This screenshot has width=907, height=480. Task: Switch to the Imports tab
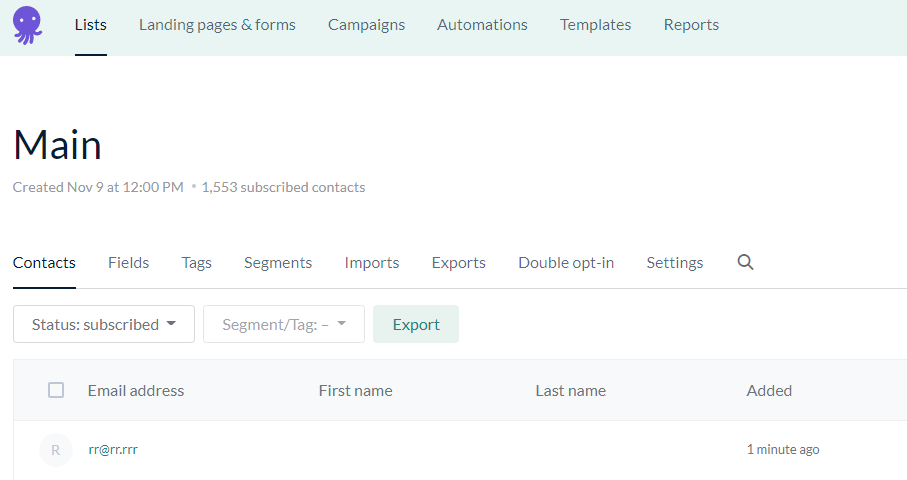tap(372, 263)
